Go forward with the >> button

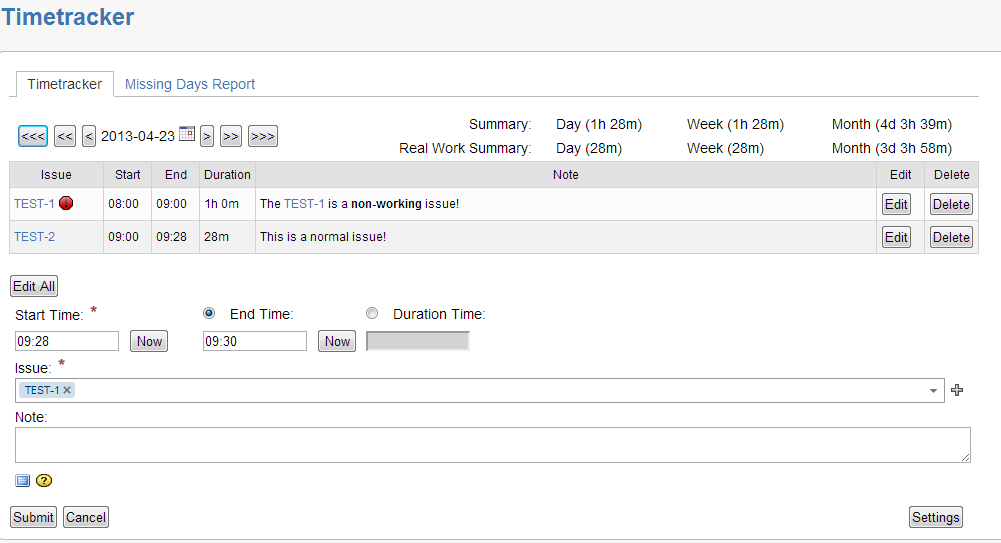[230, 136]
